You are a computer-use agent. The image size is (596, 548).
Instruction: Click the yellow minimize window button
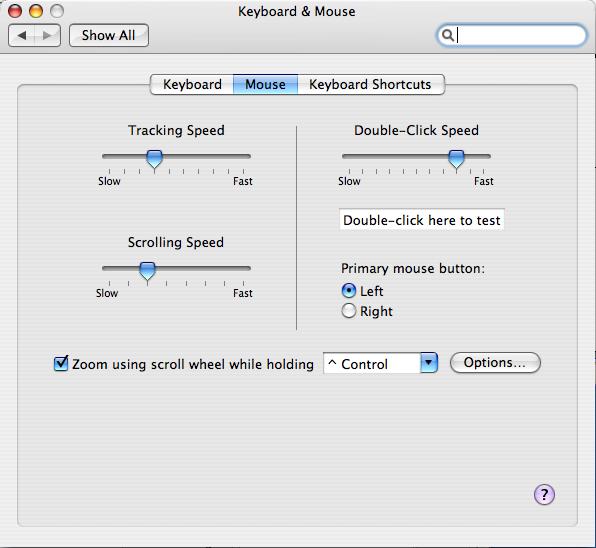point(36,11)
